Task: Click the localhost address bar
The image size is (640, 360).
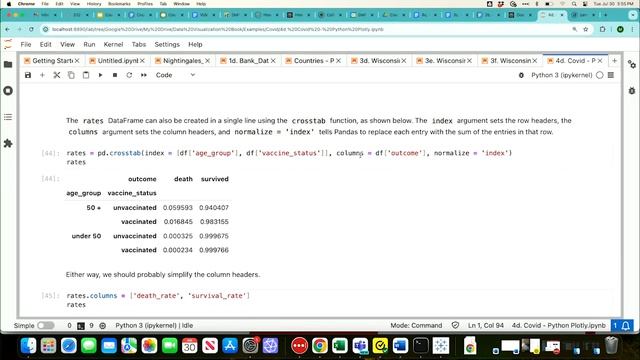Action: click(310, 29)
